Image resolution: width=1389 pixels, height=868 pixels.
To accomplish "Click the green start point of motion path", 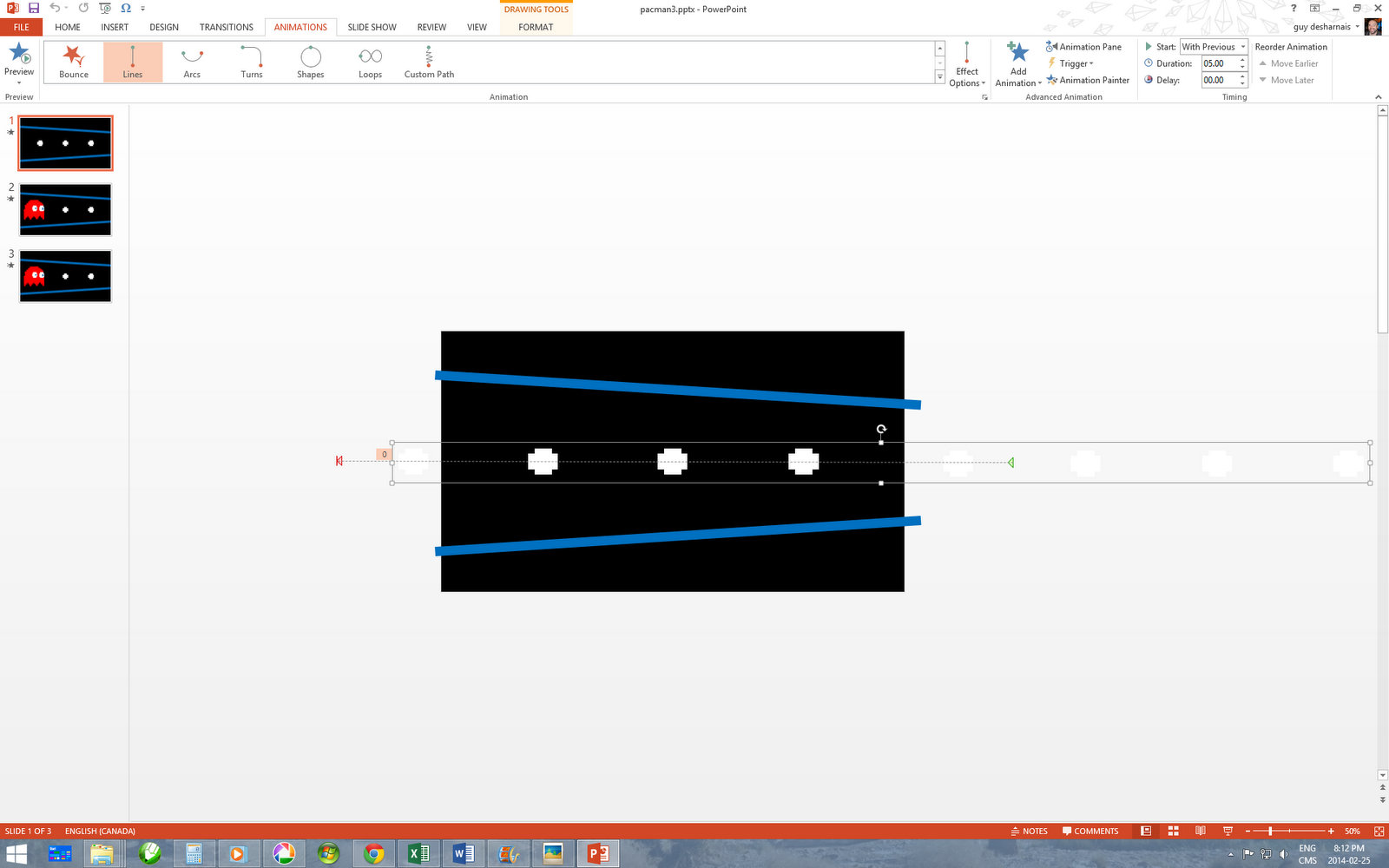I will (1010, 463).
